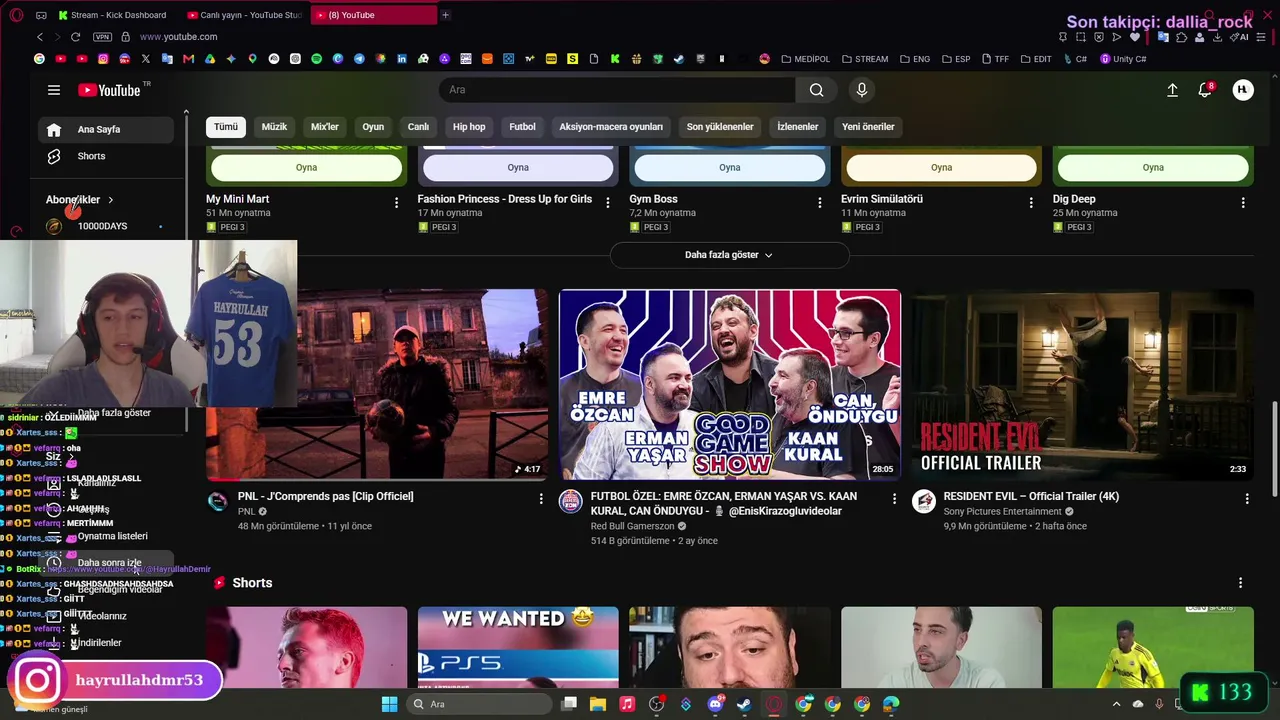Image resolution: width=1280 pixels, height=720 pixels.
Task: Open the Resident Evil trailer thumbnail
Action: point(1083,385)
